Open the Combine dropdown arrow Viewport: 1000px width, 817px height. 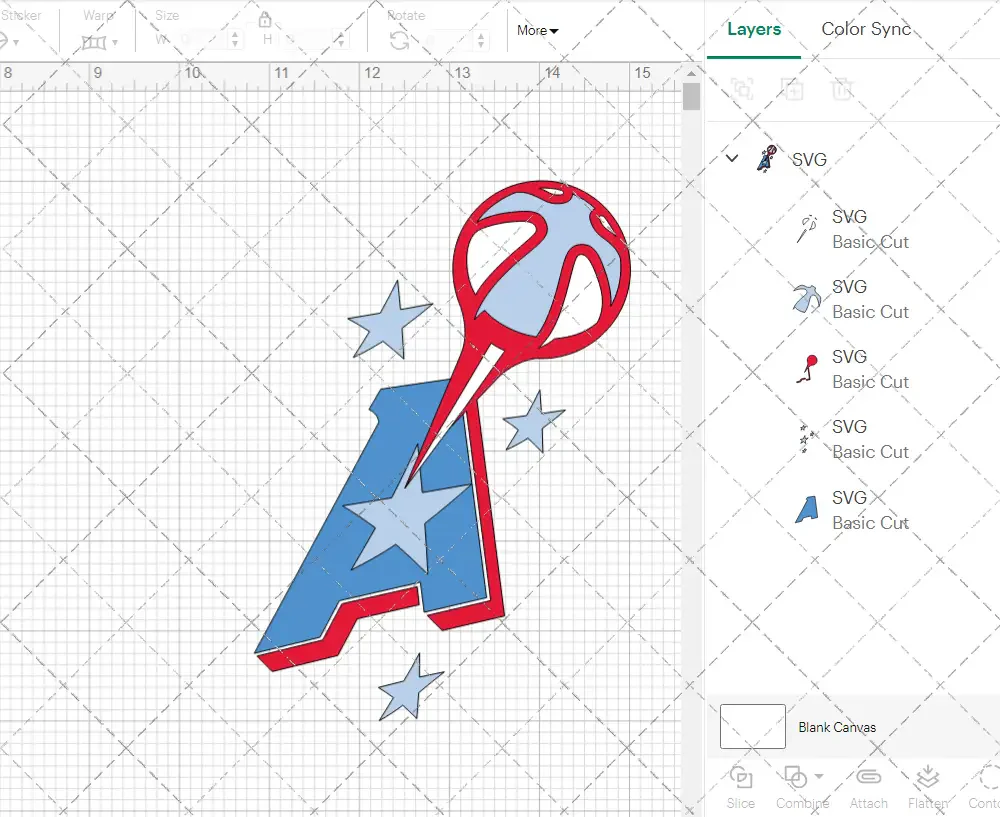[x=819, y=777]
